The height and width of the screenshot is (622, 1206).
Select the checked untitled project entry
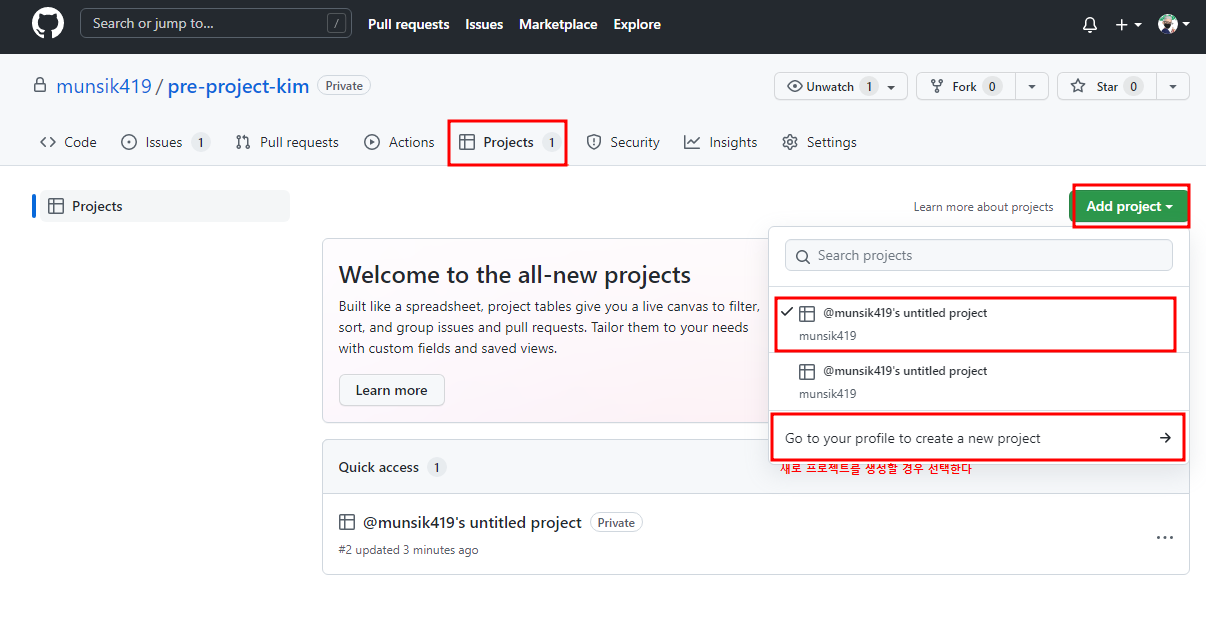979,324
